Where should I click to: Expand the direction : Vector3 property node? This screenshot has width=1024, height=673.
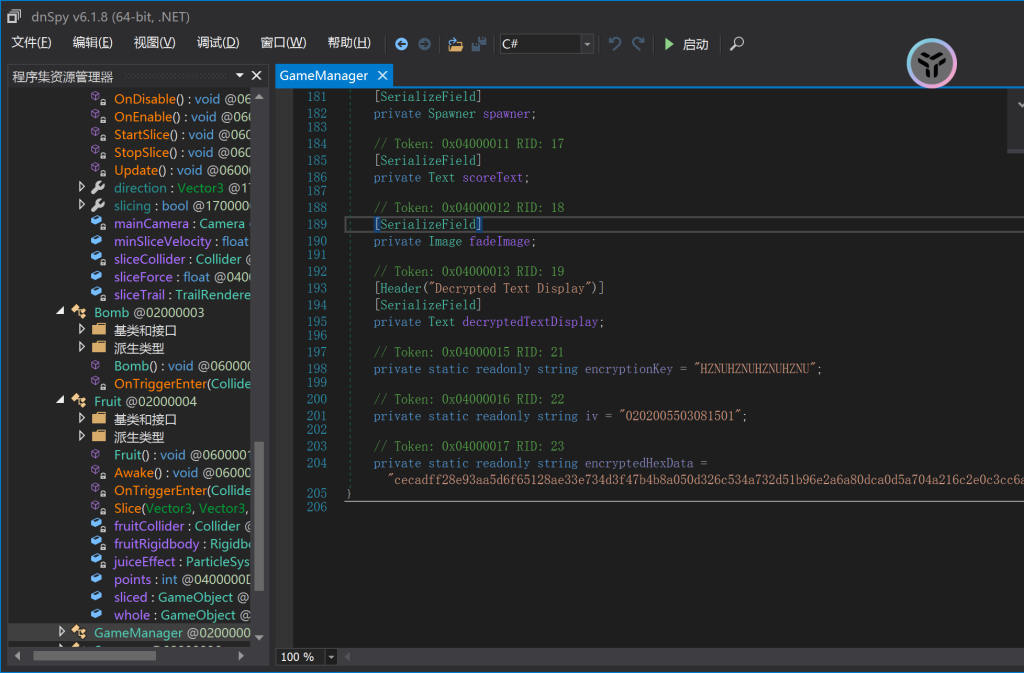coord(82,187)
